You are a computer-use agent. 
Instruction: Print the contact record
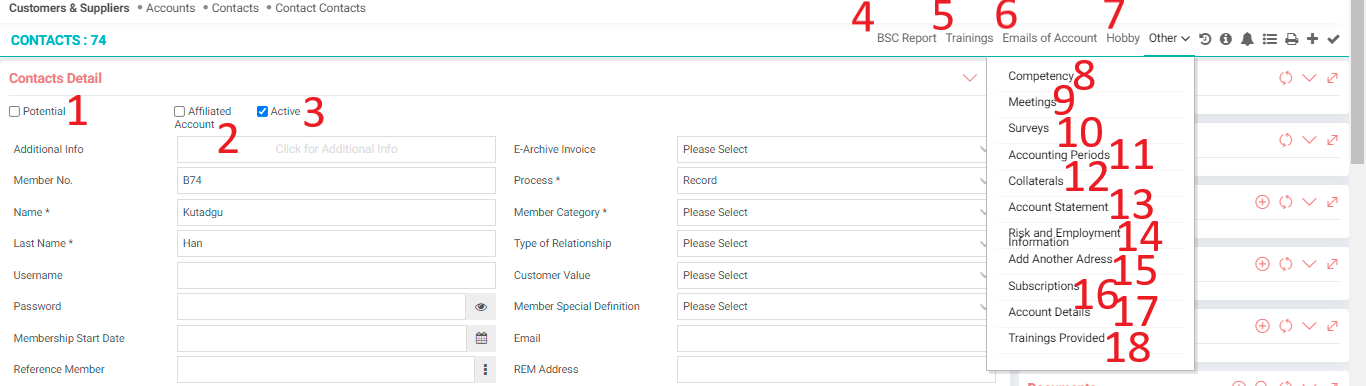point(1291,39)
